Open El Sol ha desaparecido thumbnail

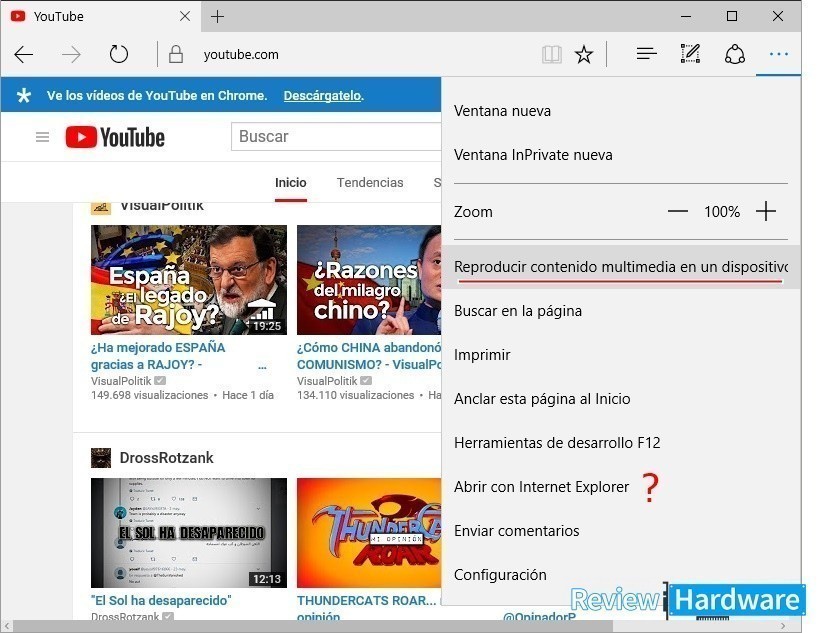click(x=189, y=533)
